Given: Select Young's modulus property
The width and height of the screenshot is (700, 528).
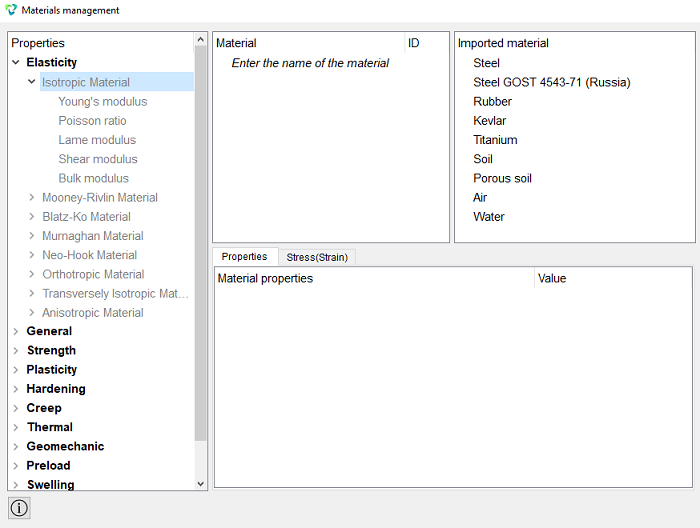Looking at the screenshot, I should pyautogui.click(x=103, y=101).
